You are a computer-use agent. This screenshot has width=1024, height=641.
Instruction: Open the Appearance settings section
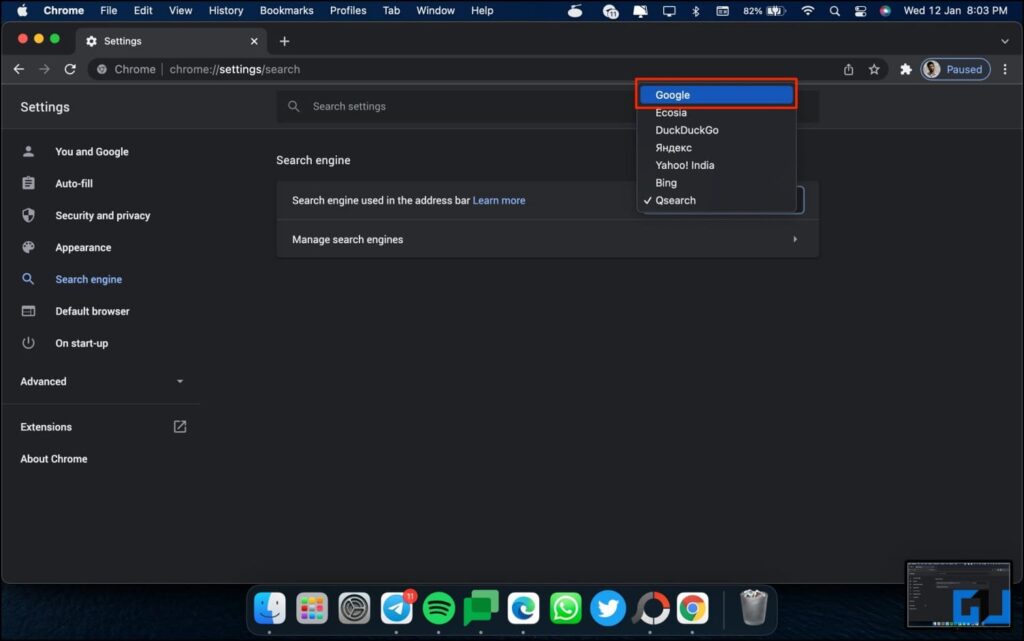[83, 247]
